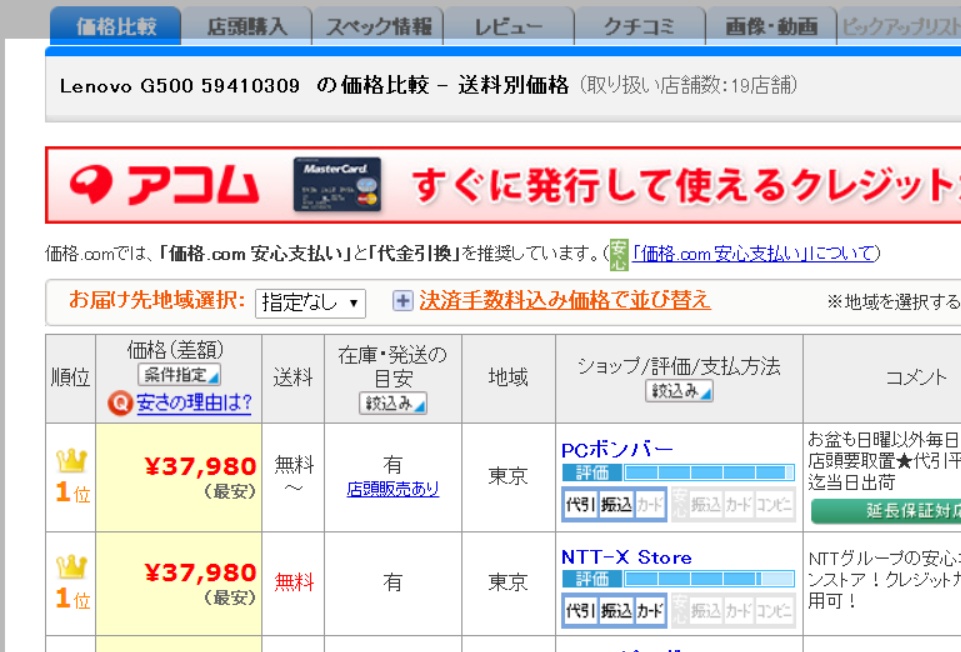
Task: Open the お届け先地域選択 dropdown
Action: pos(310,303)
